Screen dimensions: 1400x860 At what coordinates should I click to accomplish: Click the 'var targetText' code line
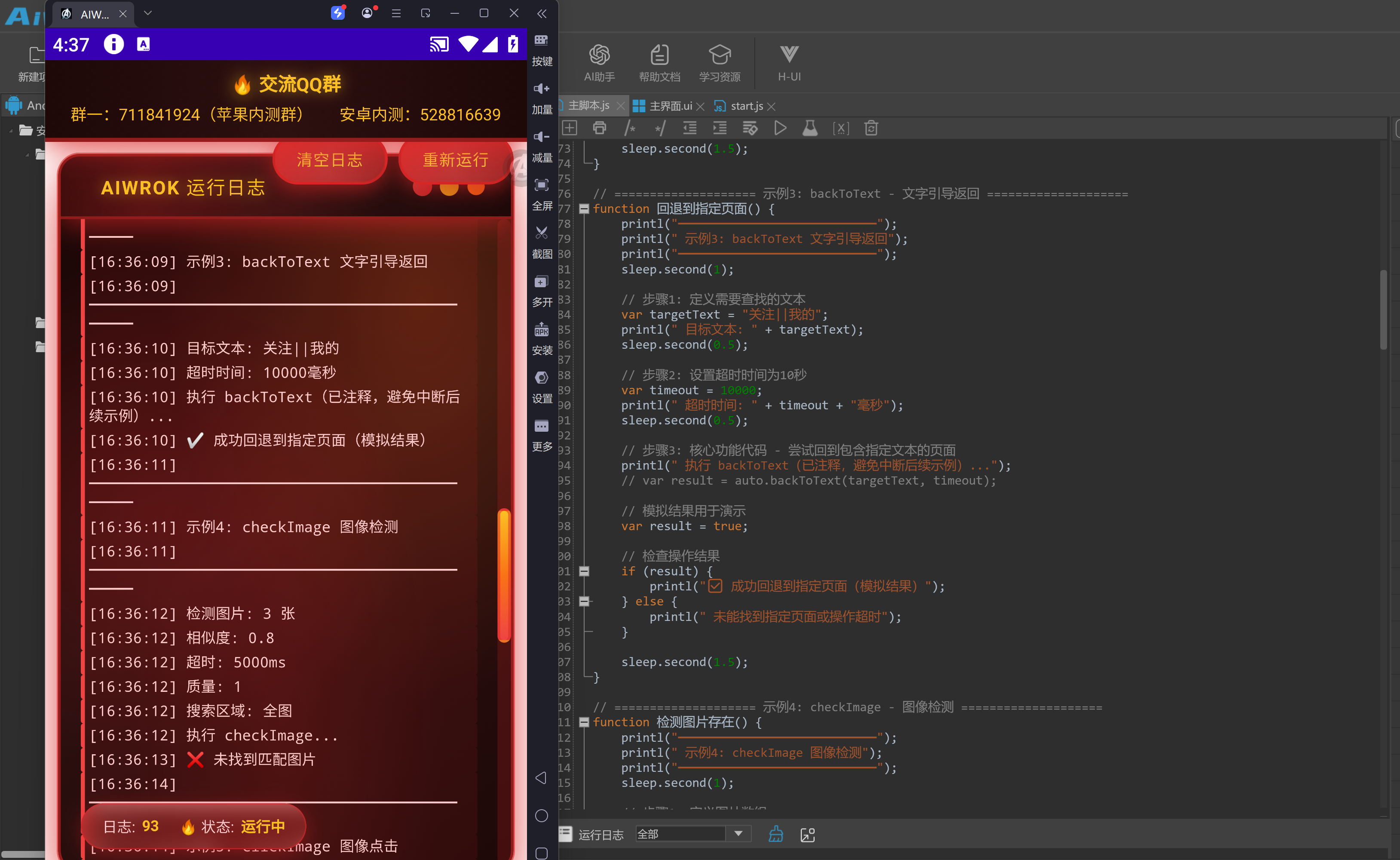tap(724, 314)
